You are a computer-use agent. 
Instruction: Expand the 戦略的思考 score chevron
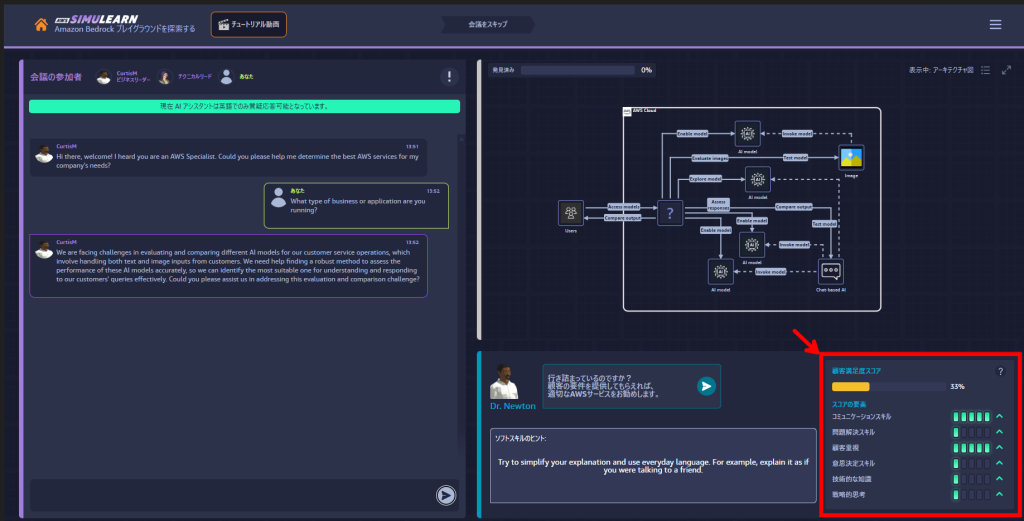(x=999, y=495)
